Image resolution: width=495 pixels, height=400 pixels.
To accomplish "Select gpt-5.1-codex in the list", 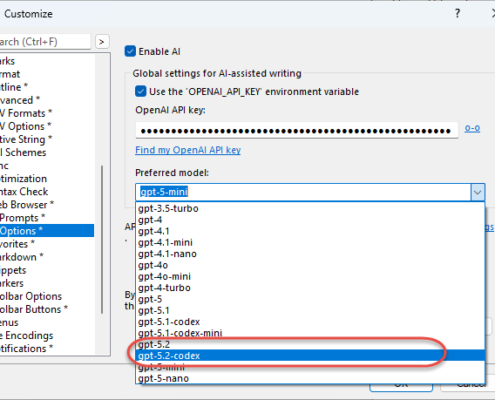I will coord(310,322).
